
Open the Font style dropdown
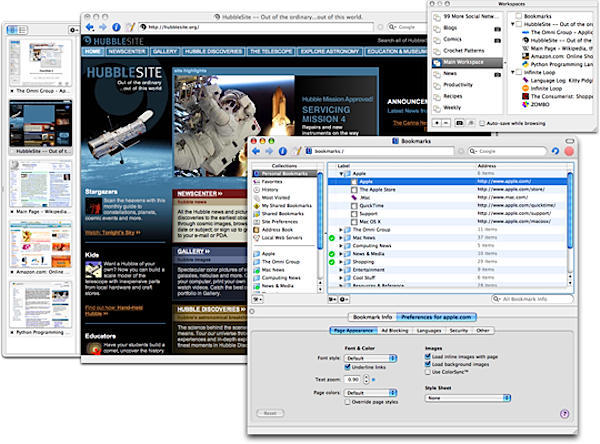[369, 357]
